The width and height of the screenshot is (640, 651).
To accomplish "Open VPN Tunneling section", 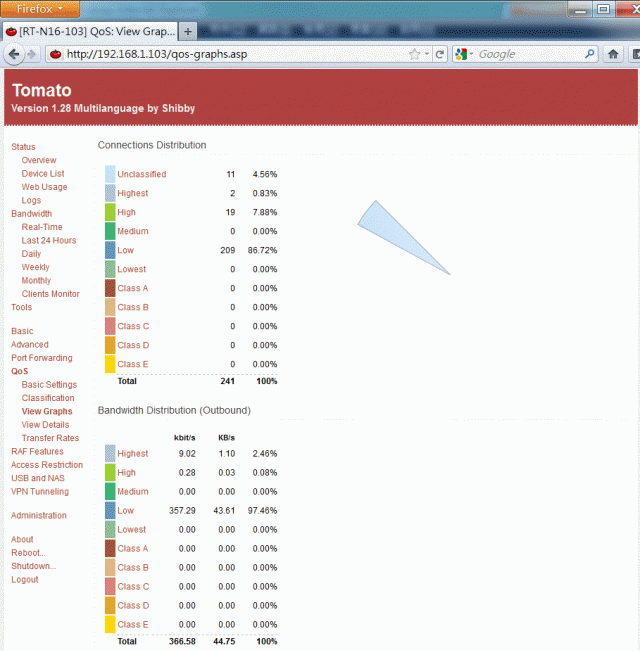I will [x=40, y=491].
